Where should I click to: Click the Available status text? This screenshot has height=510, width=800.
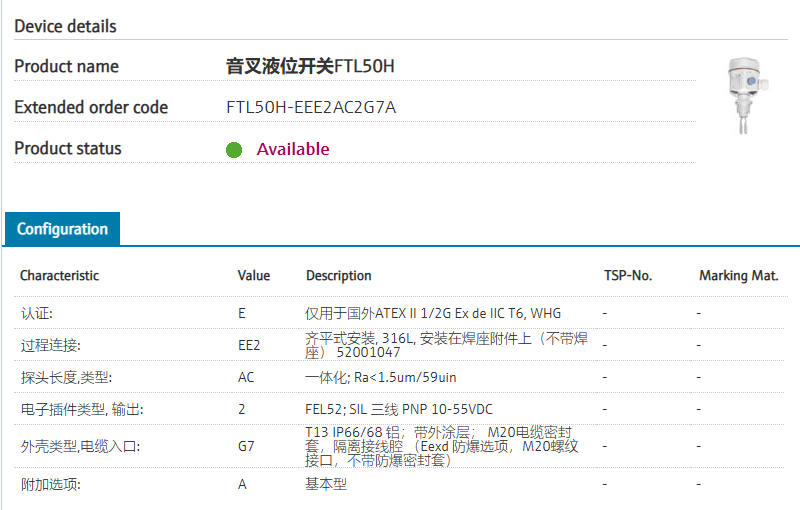click(293, 149)
